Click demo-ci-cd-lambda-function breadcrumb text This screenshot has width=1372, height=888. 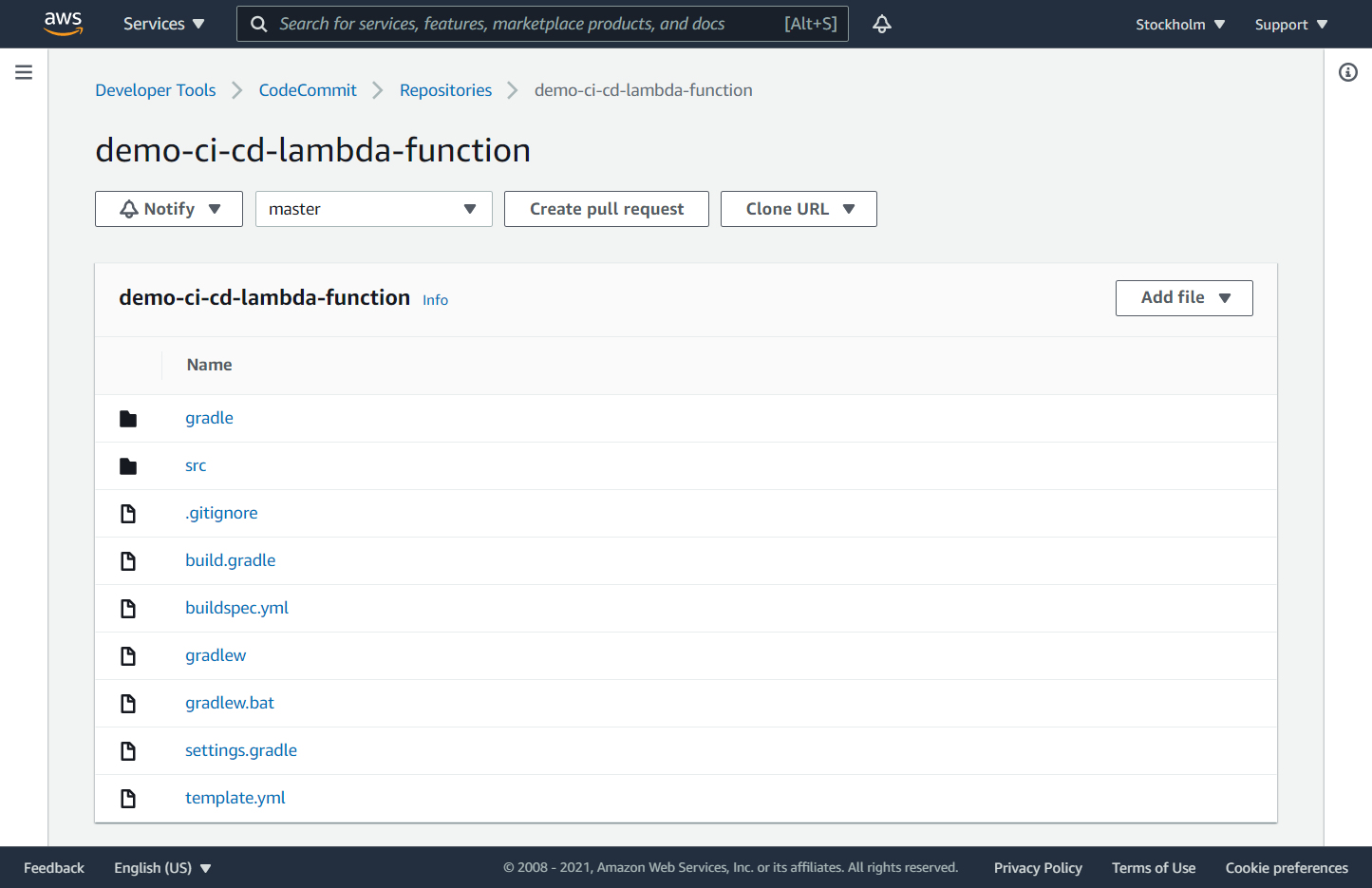pos(644,90)
